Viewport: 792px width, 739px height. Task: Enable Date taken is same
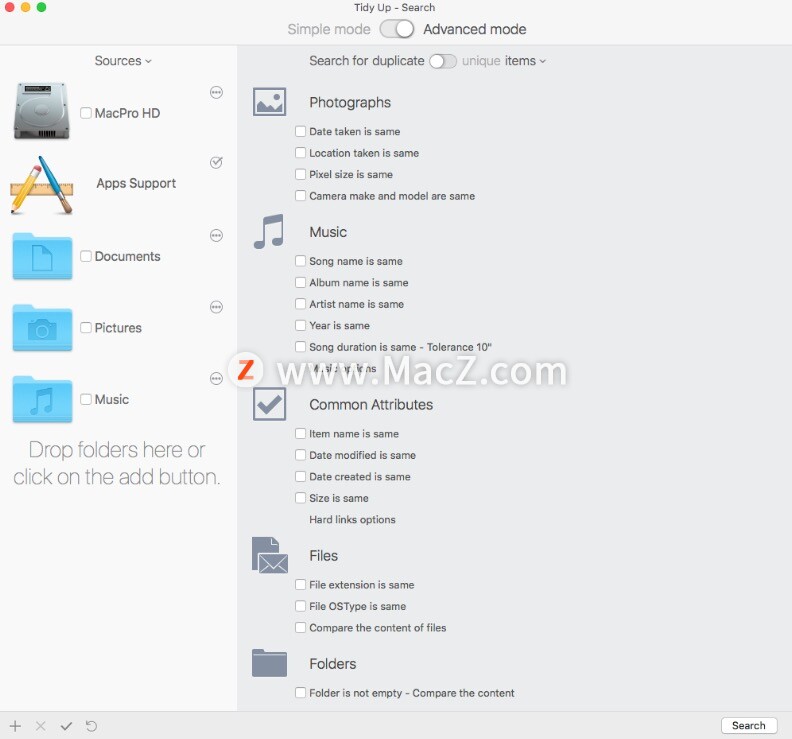coord(301,131)
